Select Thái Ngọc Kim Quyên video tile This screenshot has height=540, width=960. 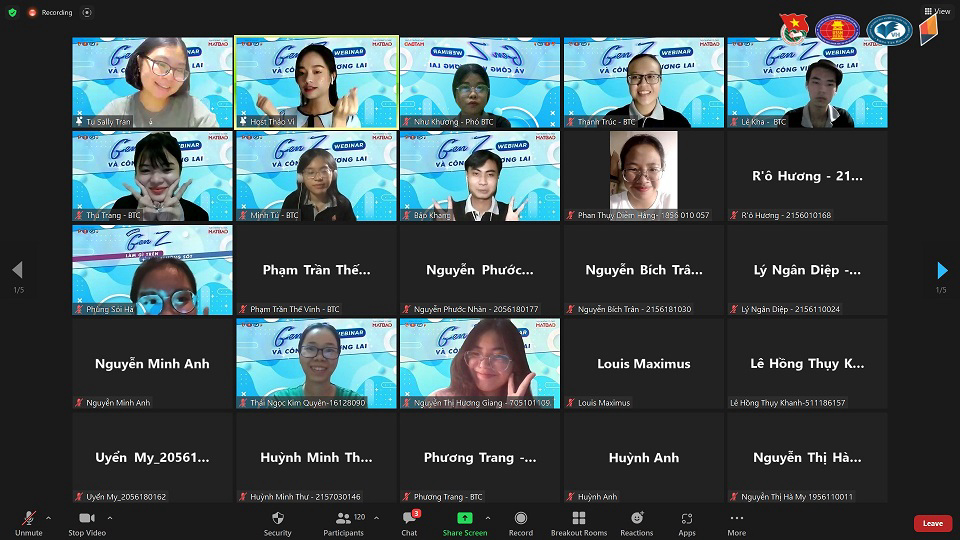point(317,364)
